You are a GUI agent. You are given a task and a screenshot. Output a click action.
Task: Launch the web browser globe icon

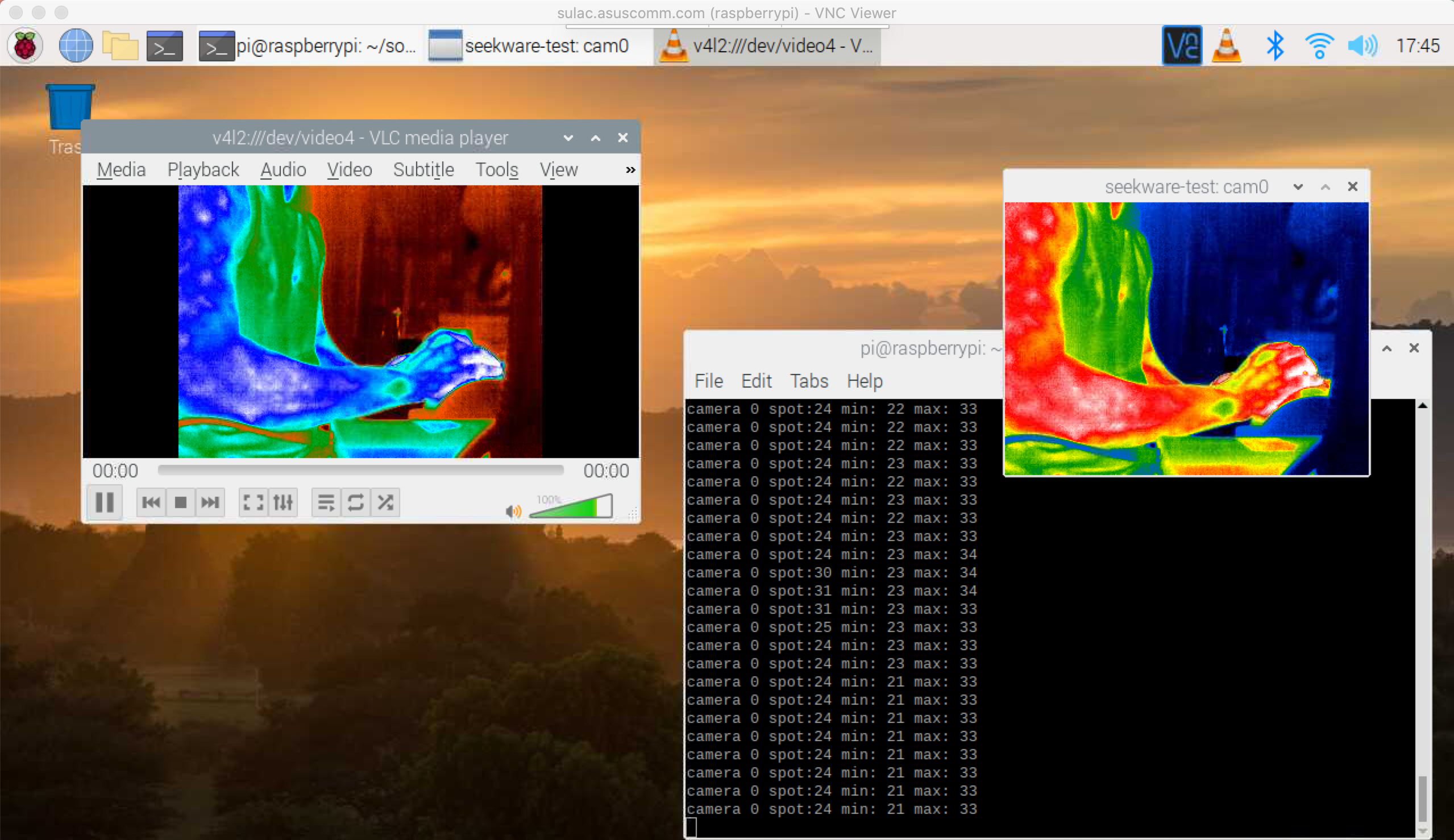click(76, 45)
